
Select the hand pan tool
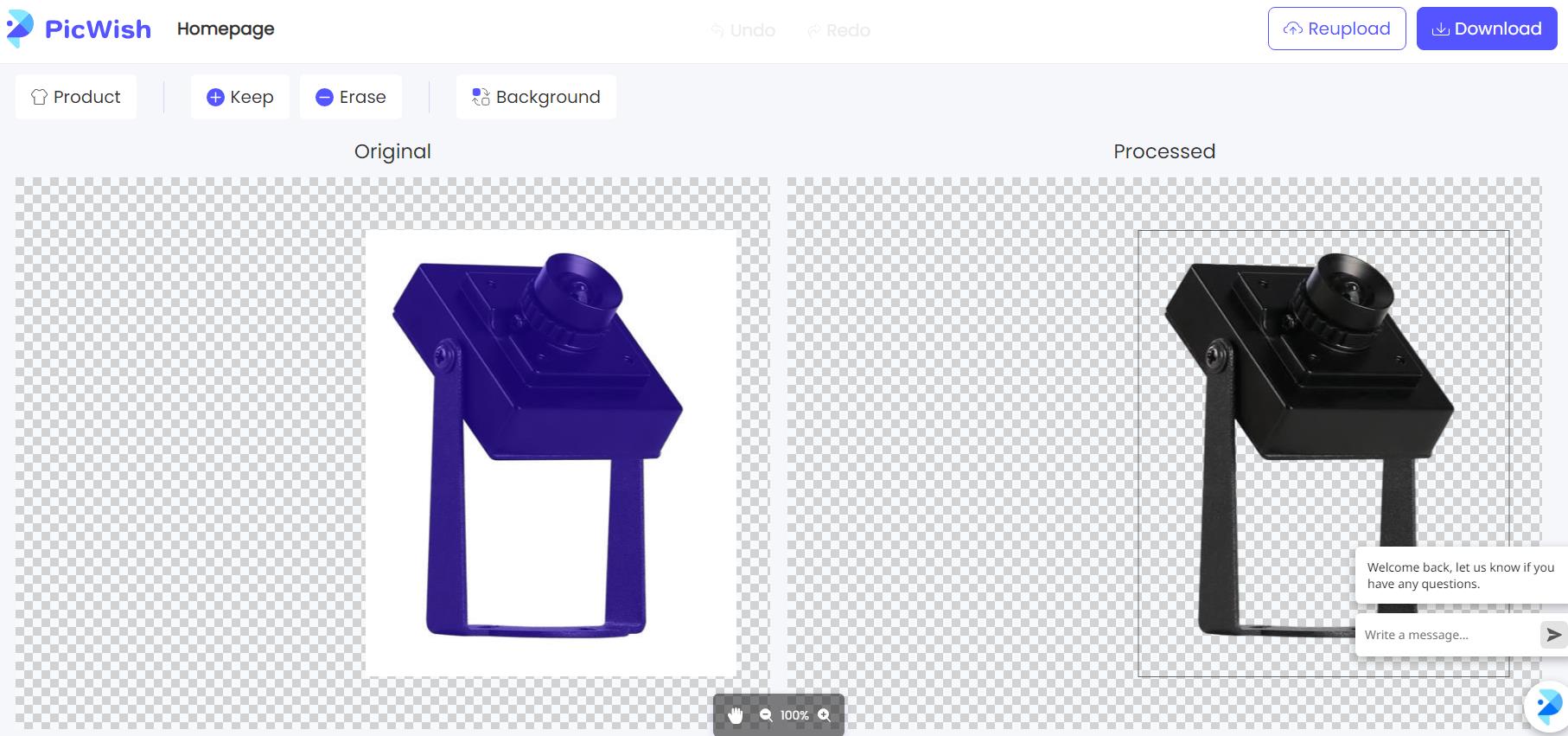click(x=736, y=715)
